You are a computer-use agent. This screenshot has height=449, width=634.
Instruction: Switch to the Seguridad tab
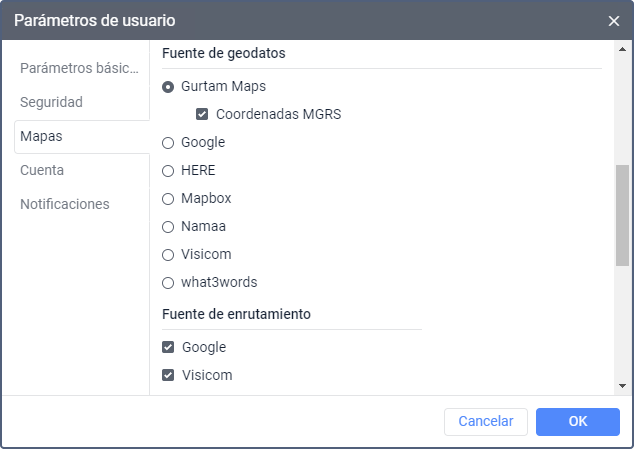[x=51, y=102]
